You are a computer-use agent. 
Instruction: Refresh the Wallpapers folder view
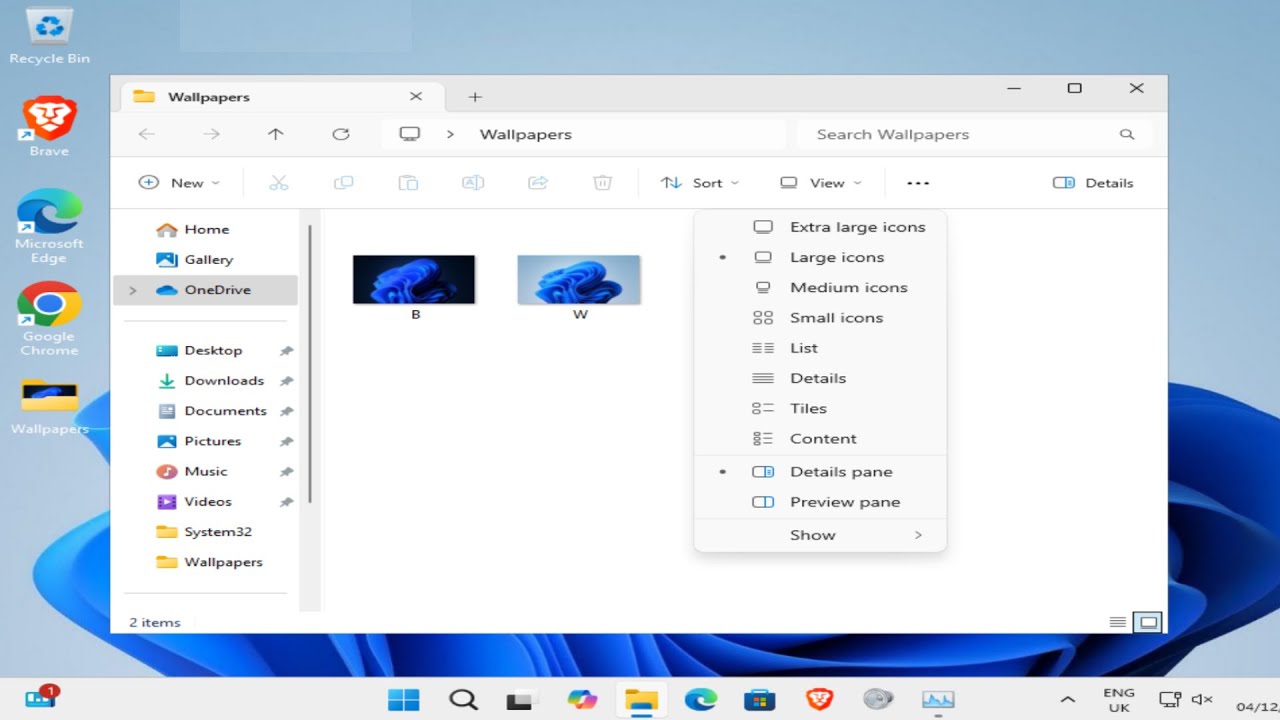(x=341, y=134)
